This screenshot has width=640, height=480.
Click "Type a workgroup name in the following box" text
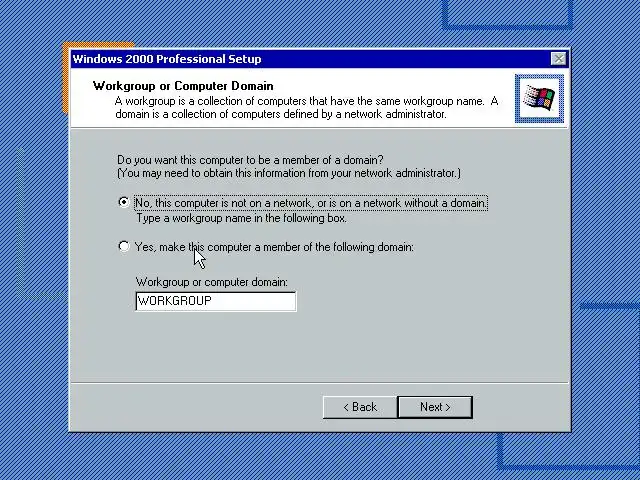pos(241,218)
